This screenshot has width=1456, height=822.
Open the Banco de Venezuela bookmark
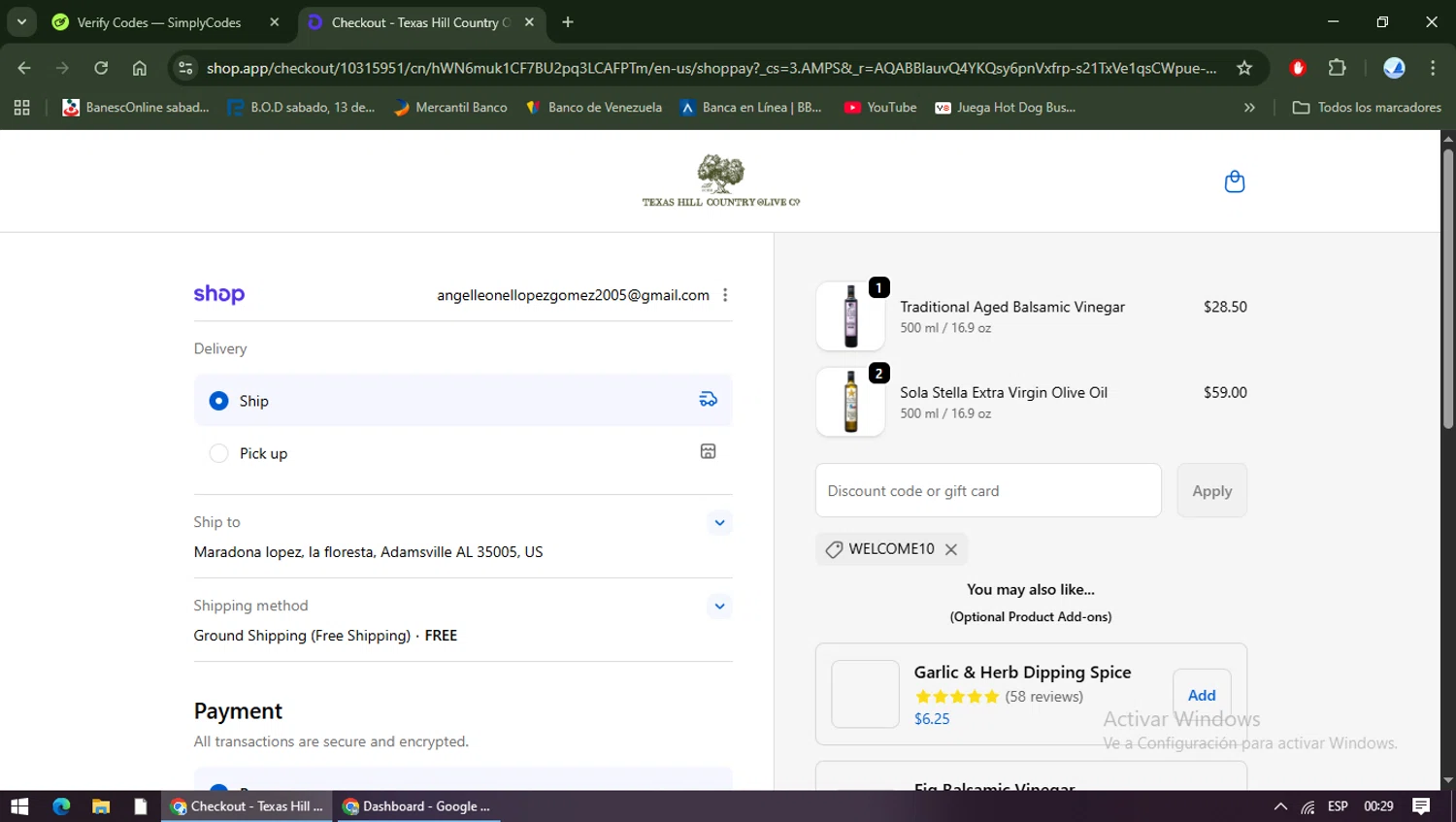(593, 108)
